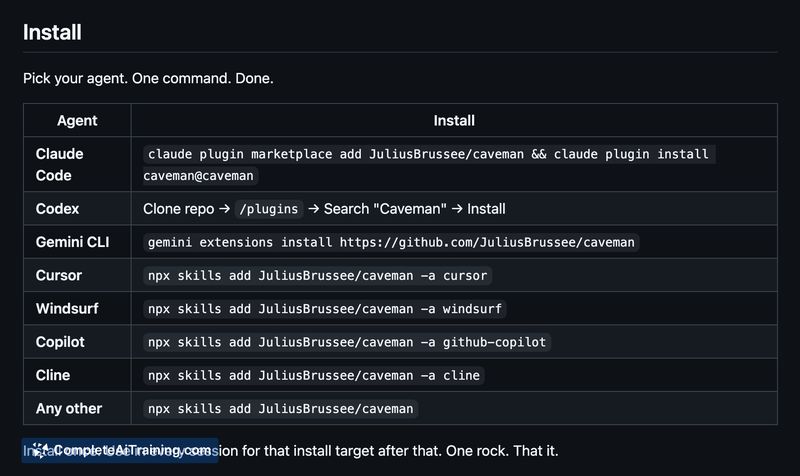Screen dimensions: 800x476
Task: Click the caveman@caveman code snippet
Action: click(200, 176)
